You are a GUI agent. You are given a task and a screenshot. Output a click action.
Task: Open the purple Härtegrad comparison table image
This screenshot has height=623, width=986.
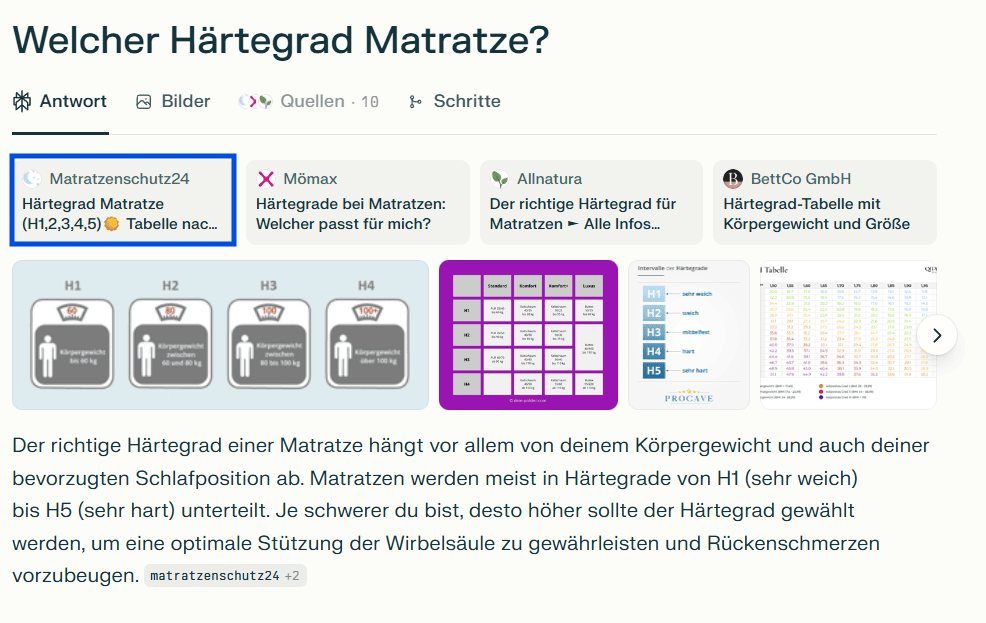(x=528, y=335)
